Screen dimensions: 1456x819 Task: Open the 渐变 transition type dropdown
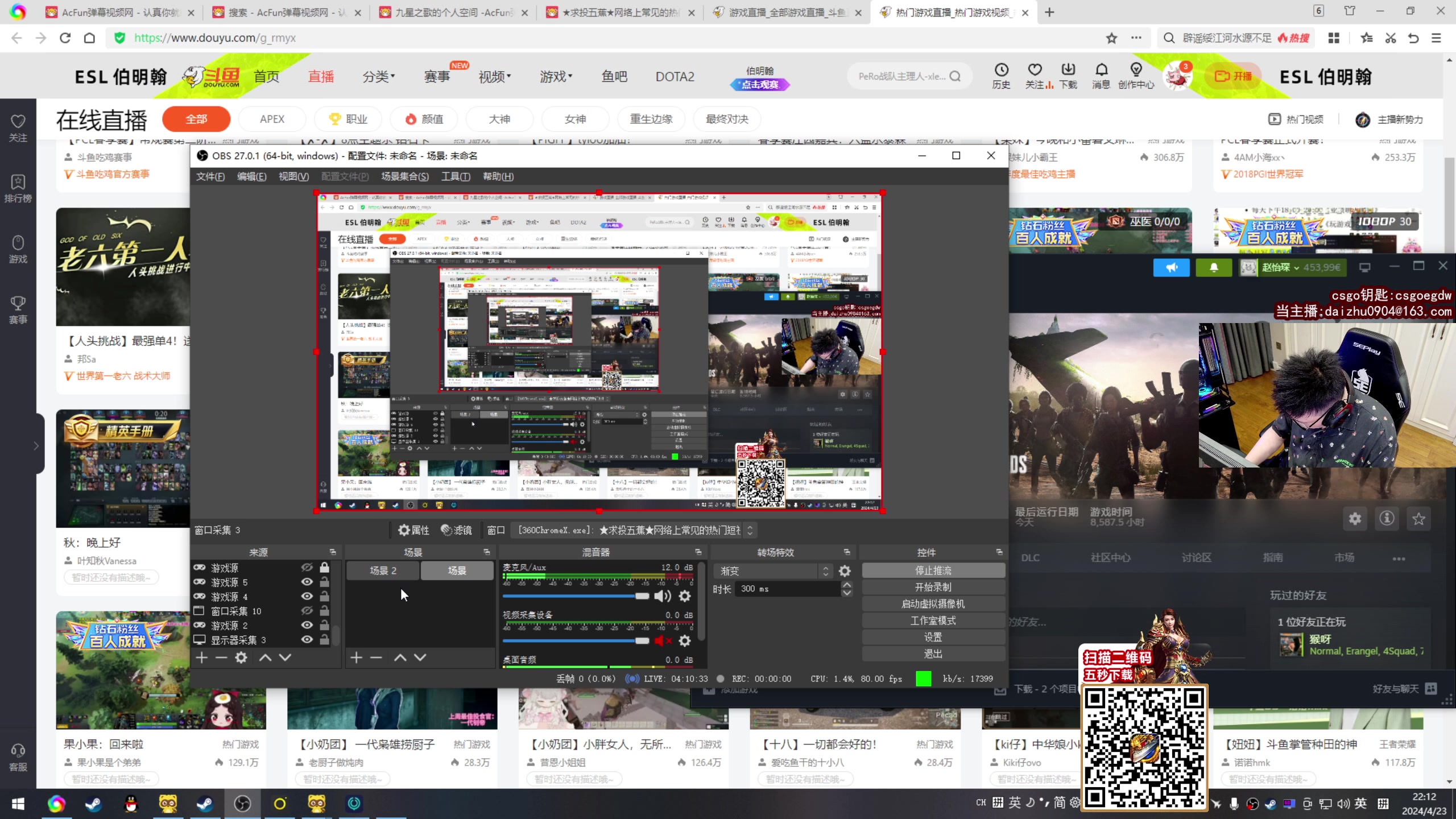click(773, 571)
